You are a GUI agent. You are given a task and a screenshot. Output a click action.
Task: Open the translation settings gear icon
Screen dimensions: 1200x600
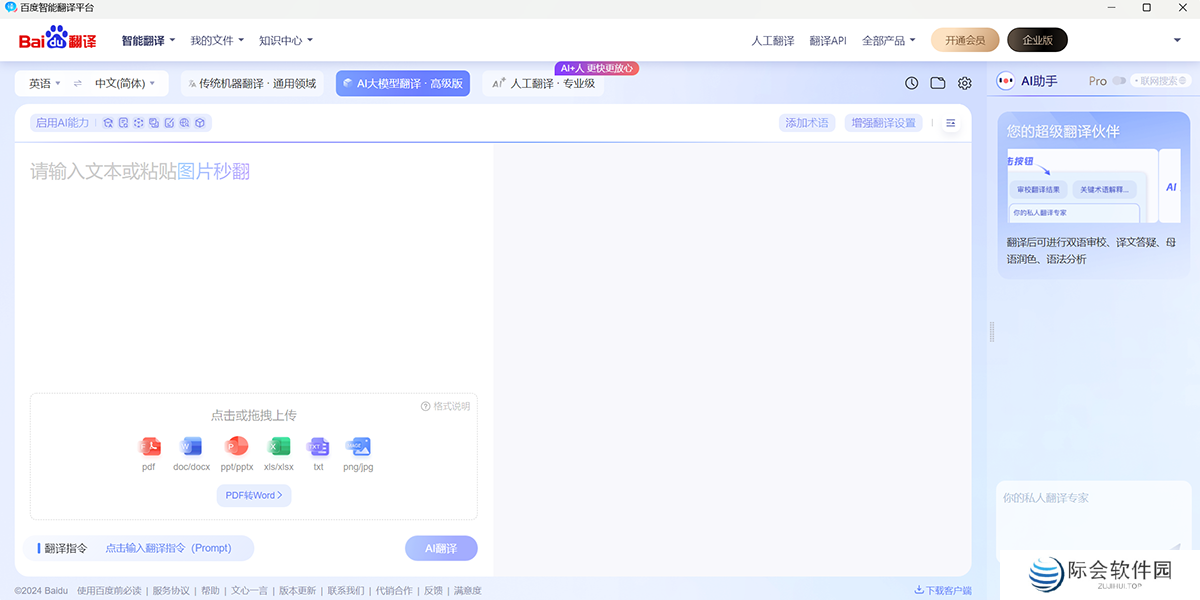tap(963, 83)
